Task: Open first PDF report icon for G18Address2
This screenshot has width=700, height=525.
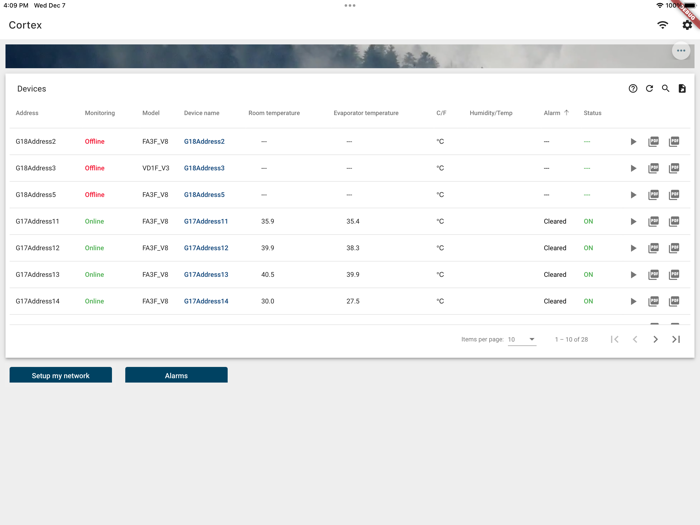Action: click(x=654, y=142)
